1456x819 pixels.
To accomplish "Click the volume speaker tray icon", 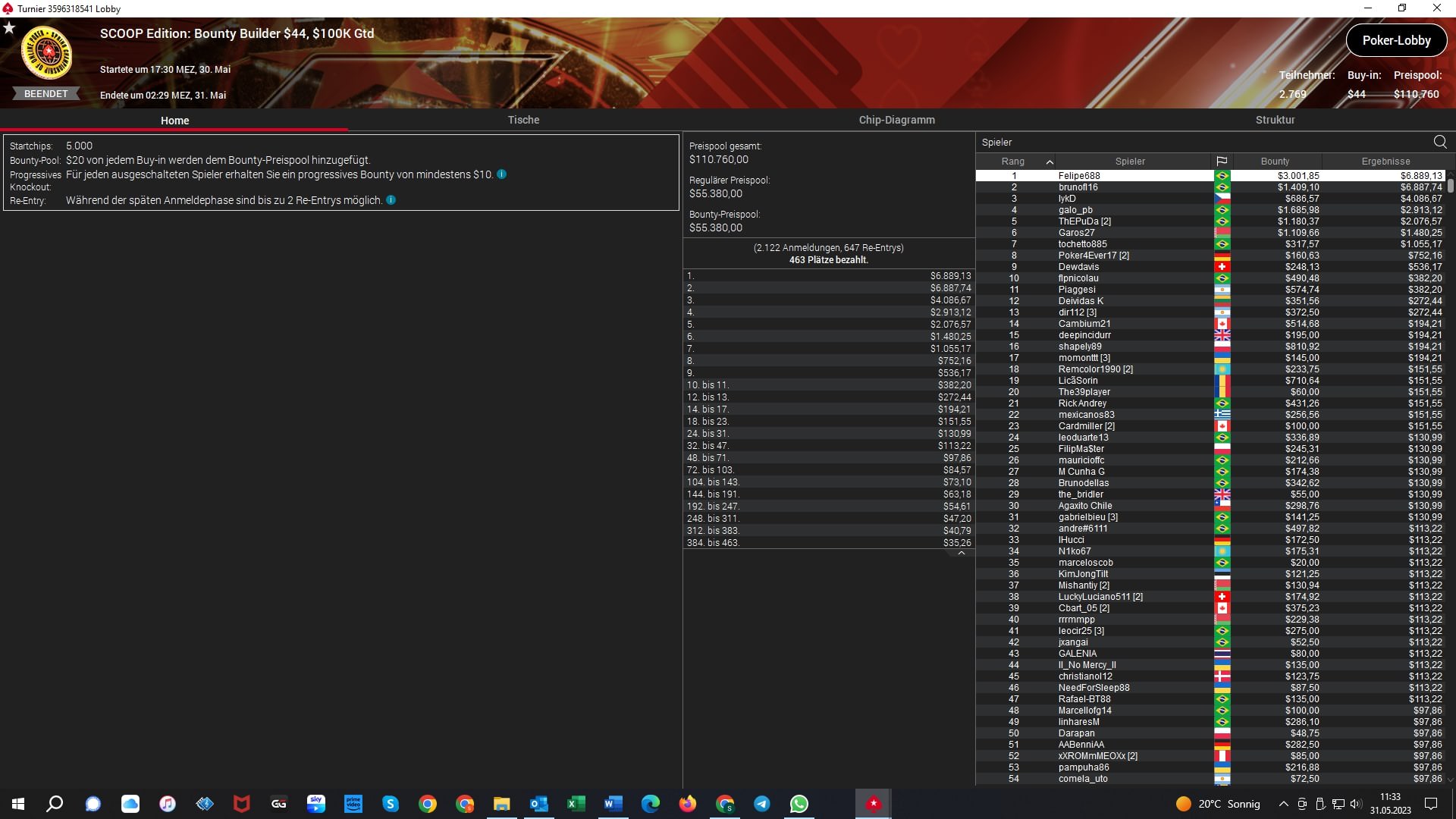I will (x=1357, y=804).
